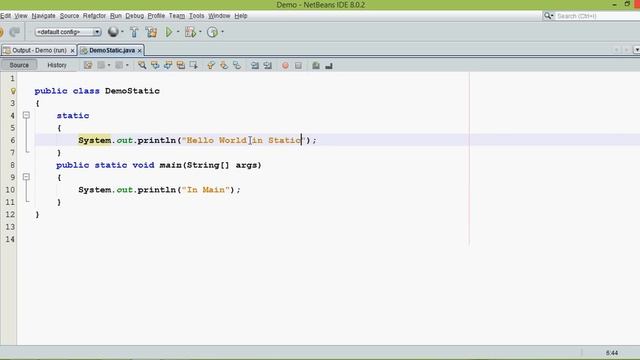Click Find Next Occurrence icon

(168, 65)
